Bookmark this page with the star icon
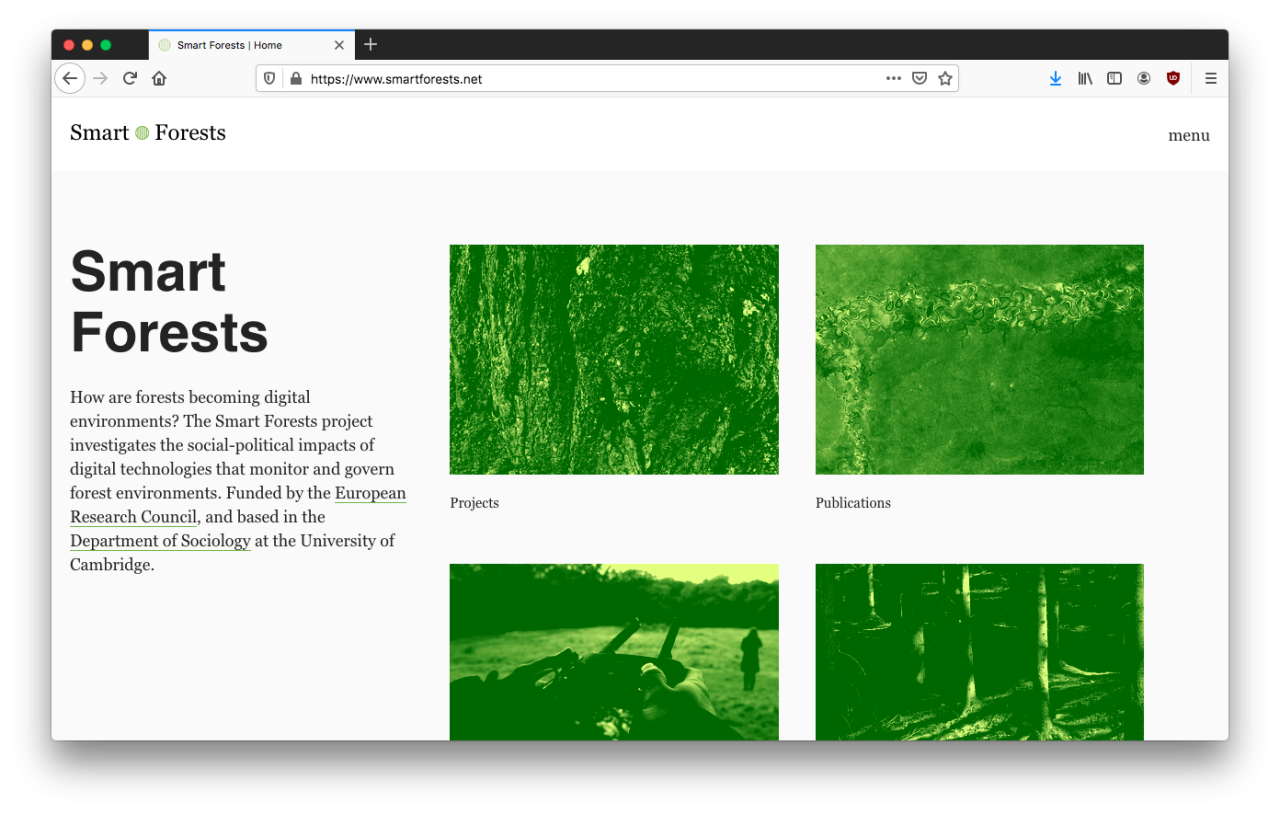1280x814 pixels. (x=945, y=79)
